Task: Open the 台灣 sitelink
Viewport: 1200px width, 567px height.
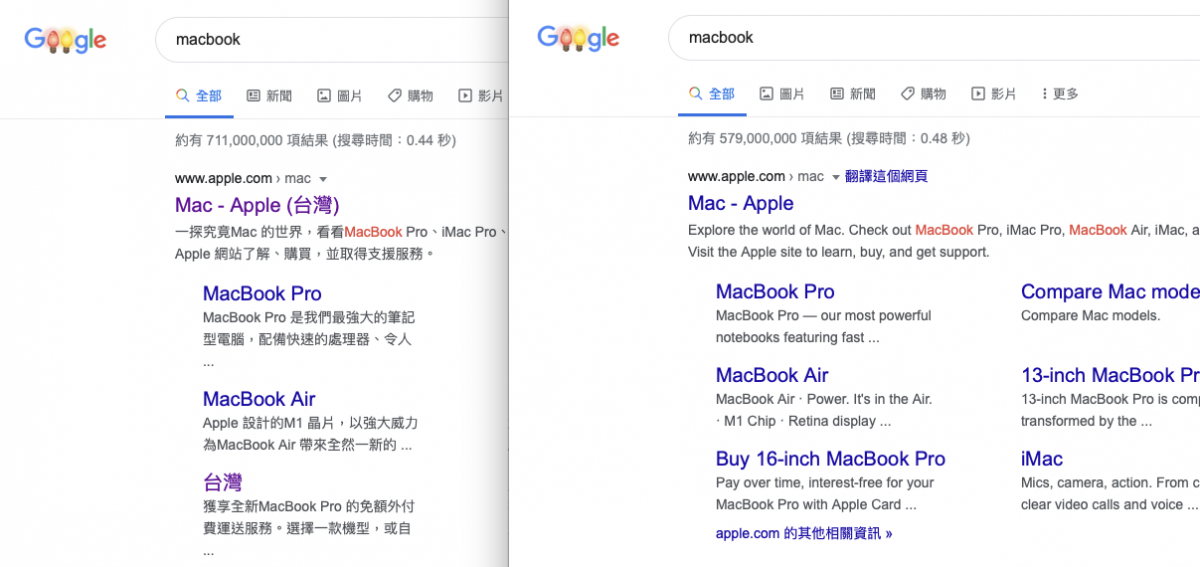Action: pyautogui.click(x=222, y=482)
